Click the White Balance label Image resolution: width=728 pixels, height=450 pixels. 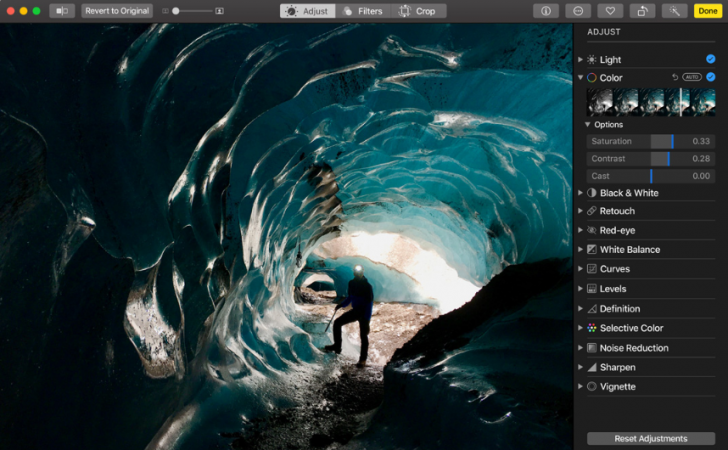pyautogui.click(x=630, y=249)
